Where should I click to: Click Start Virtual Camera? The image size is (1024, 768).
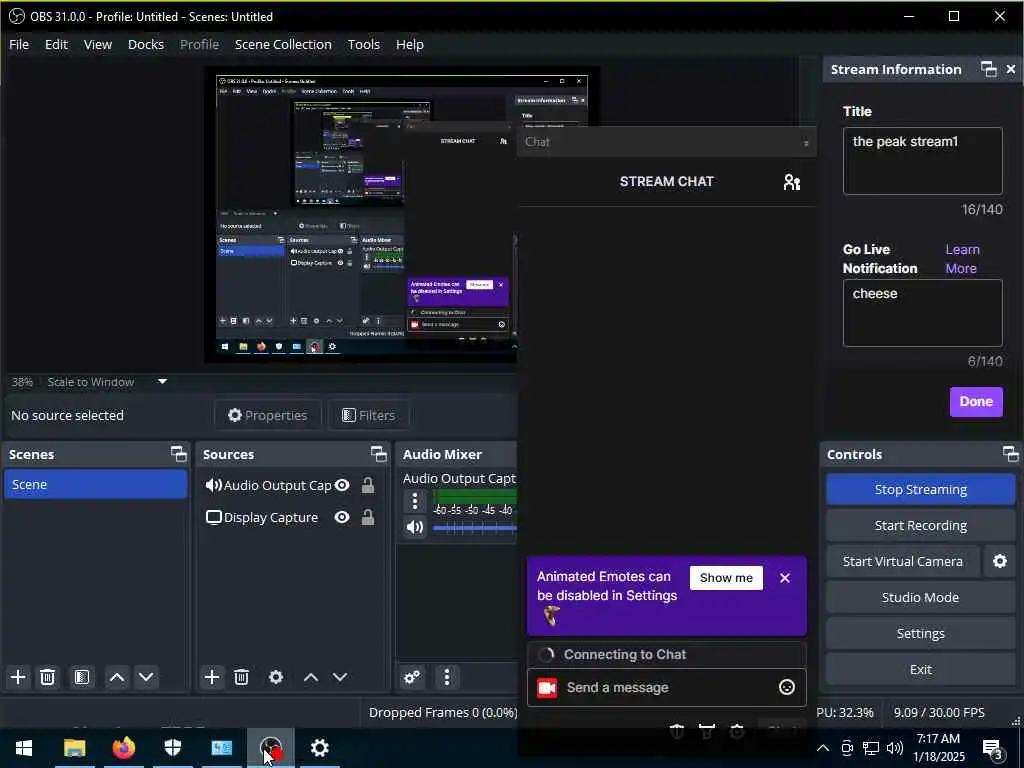pos(903,562)
